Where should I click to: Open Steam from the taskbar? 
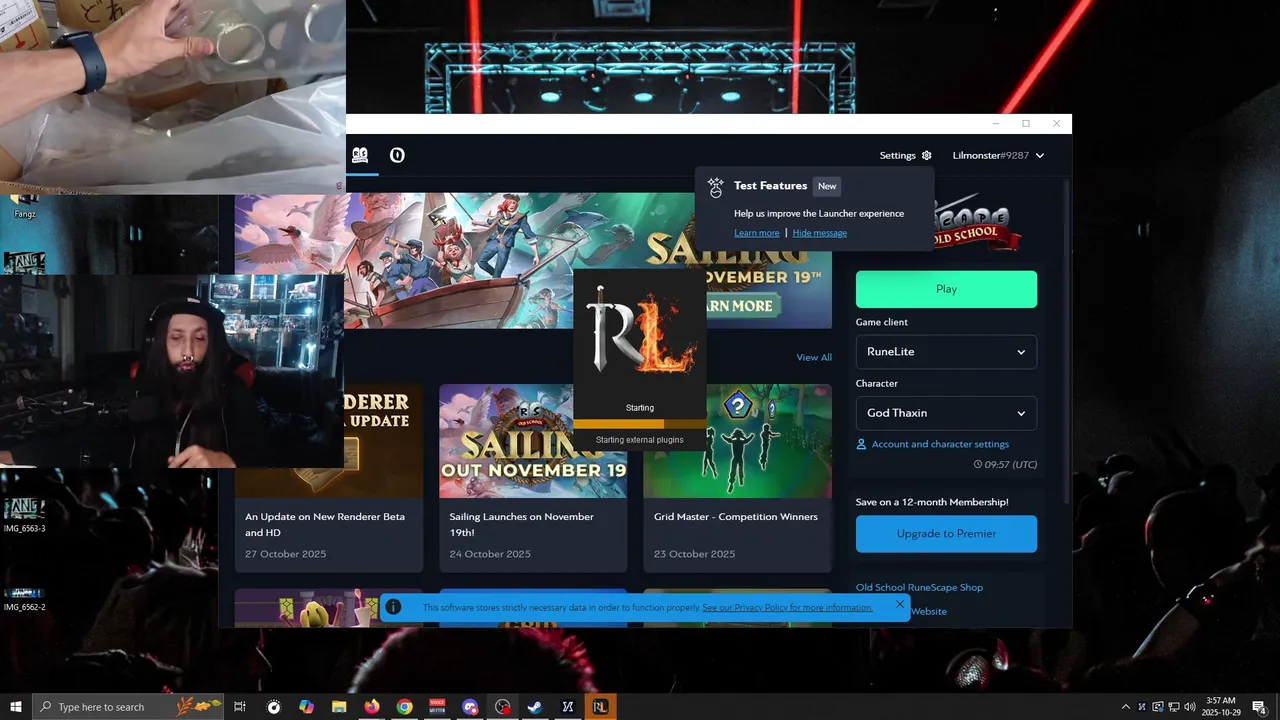click(x=535, y=707)
